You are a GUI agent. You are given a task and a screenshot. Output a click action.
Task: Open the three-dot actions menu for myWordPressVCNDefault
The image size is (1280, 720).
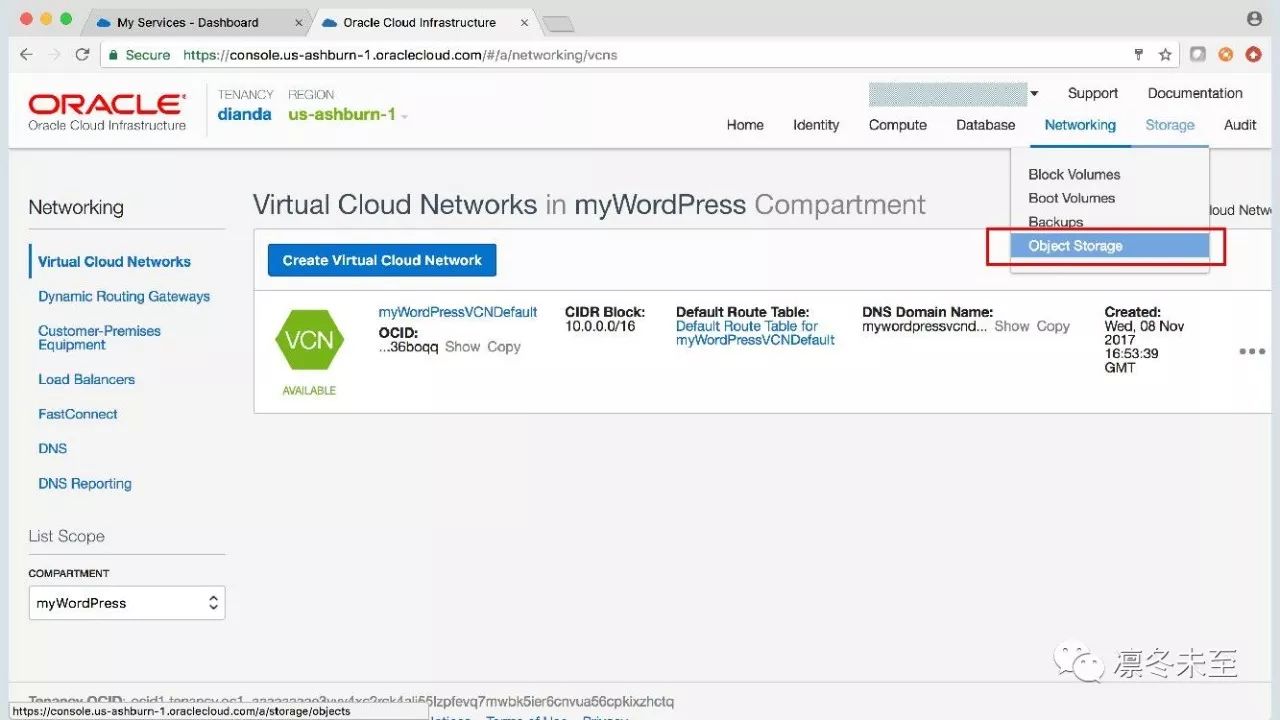(1252, 352)
